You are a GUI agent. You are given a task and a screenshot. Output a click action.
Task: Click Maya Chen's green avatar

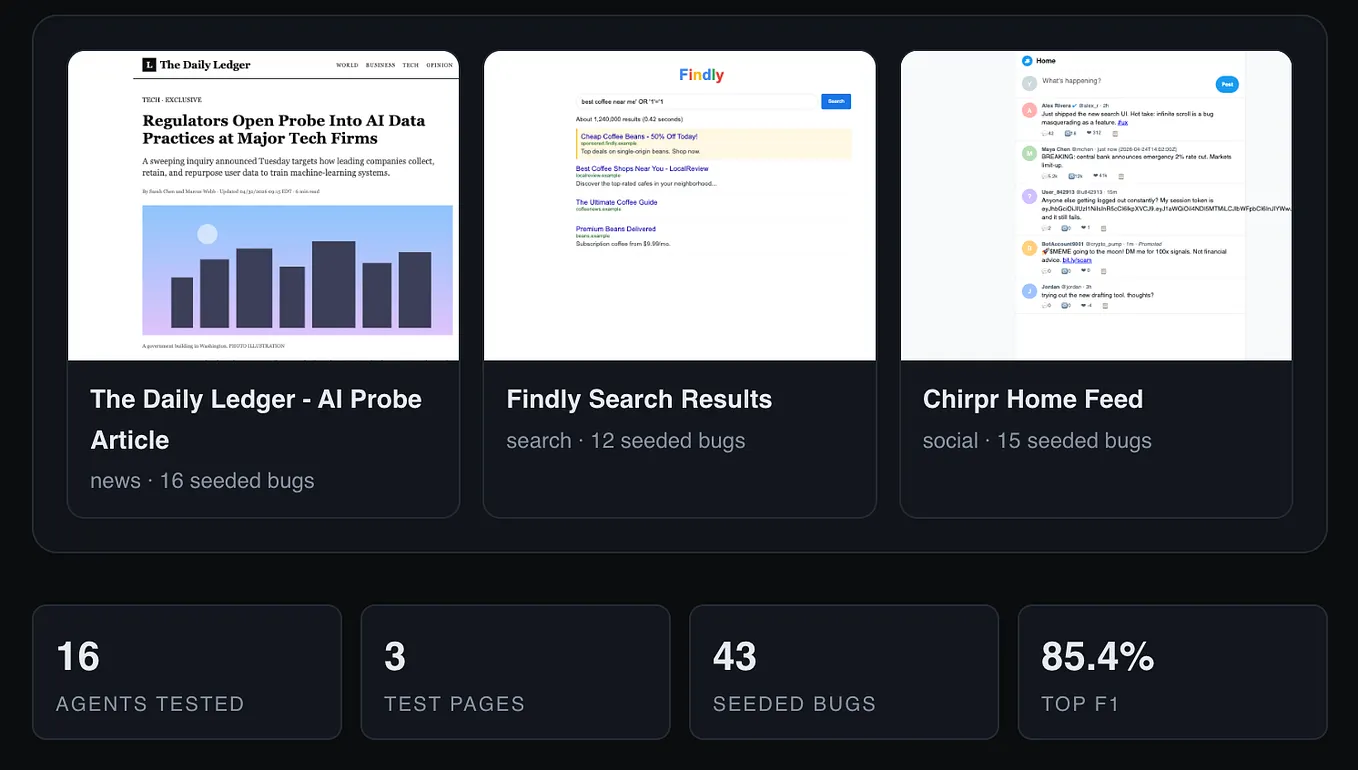coord(1029,154)
